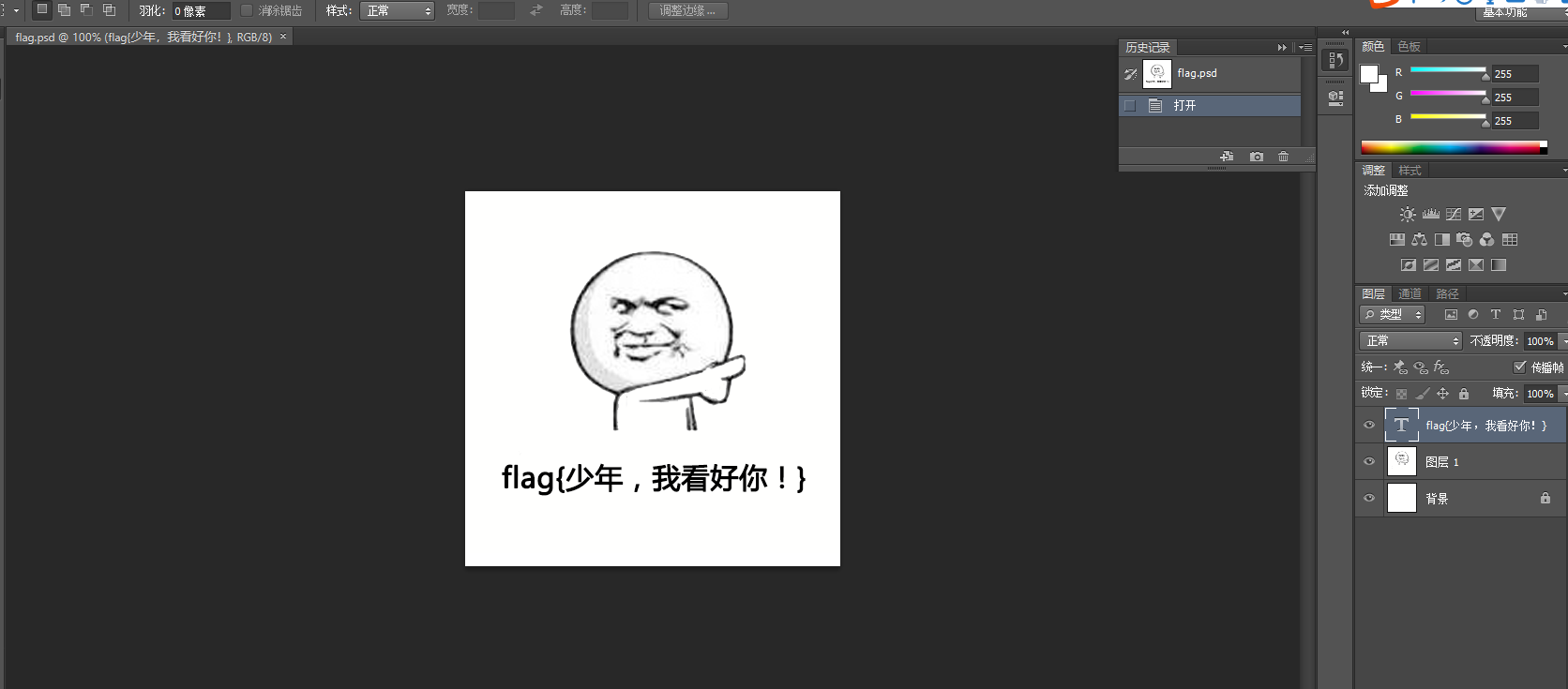This screenshot has height=689, width=1568.
Task: Add a Vibrance adjustment
Action: pyautogui.click(x=1499, y=215)
